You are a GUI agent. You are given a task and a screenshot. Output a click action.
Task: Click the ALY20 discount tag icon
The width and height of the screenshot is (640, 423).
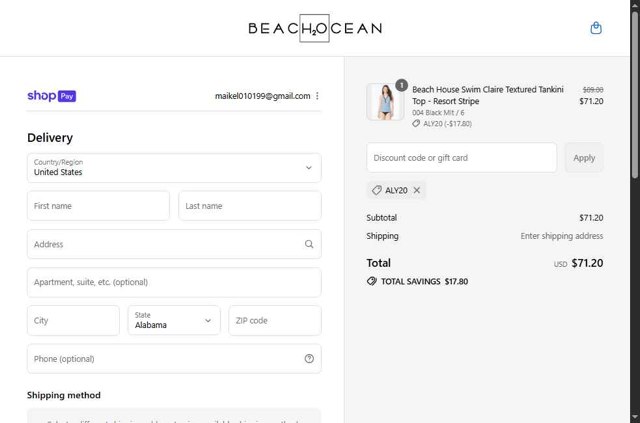[376, 190]
